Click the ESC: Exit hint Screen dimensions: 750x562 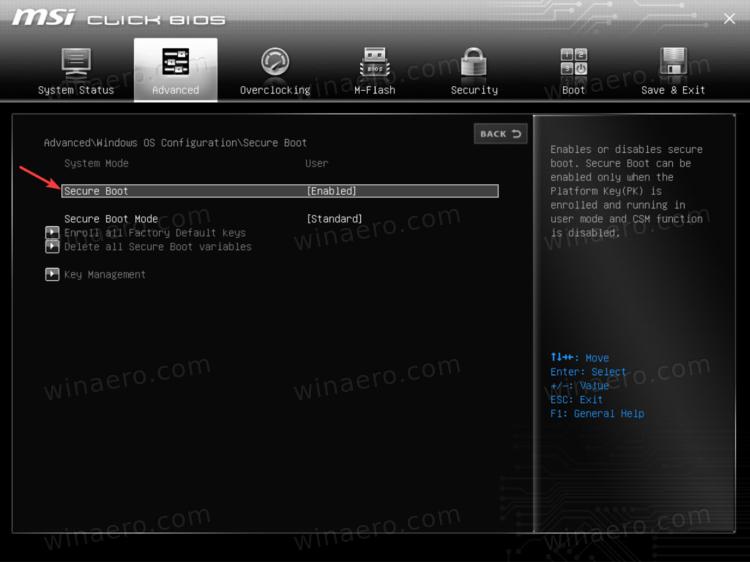click(x=576, y=399)
